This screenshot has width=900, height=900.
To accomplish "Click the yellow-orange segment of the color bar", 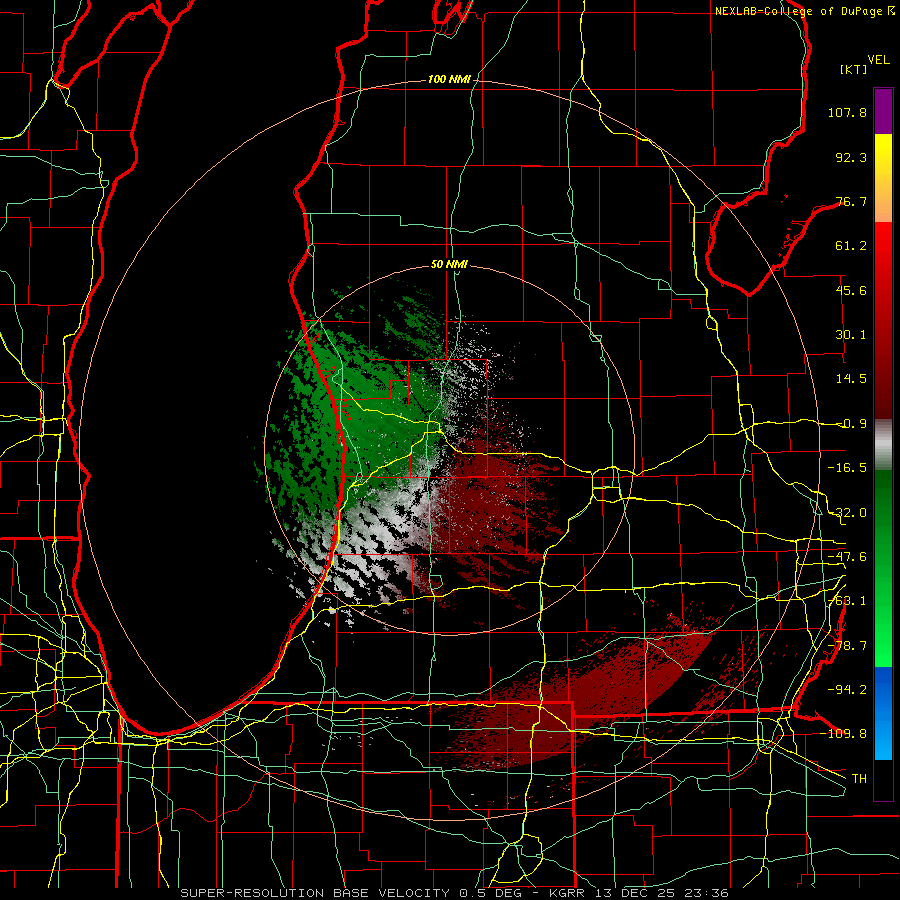I will tap(883, 178).
